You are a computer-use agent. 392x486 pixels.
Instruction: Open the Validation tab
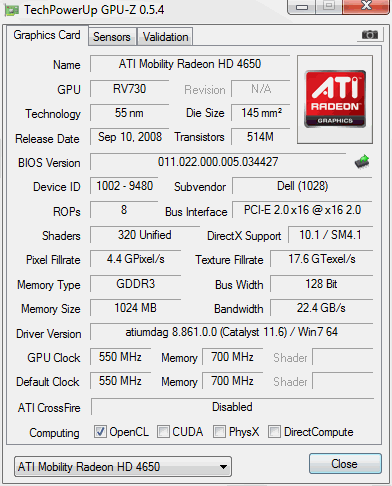click(166, 37)
